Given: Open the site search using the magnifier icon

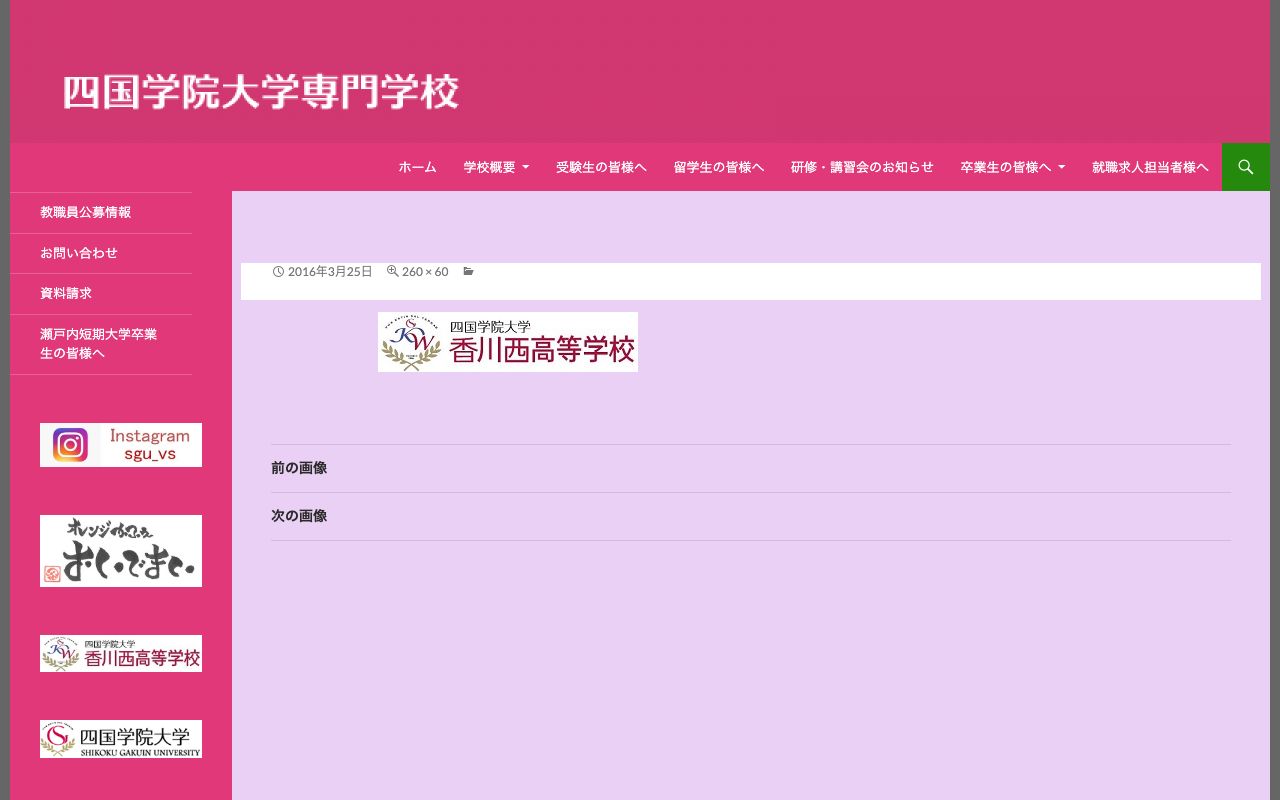Looking at the screenshot, I should pos(1245,167).
